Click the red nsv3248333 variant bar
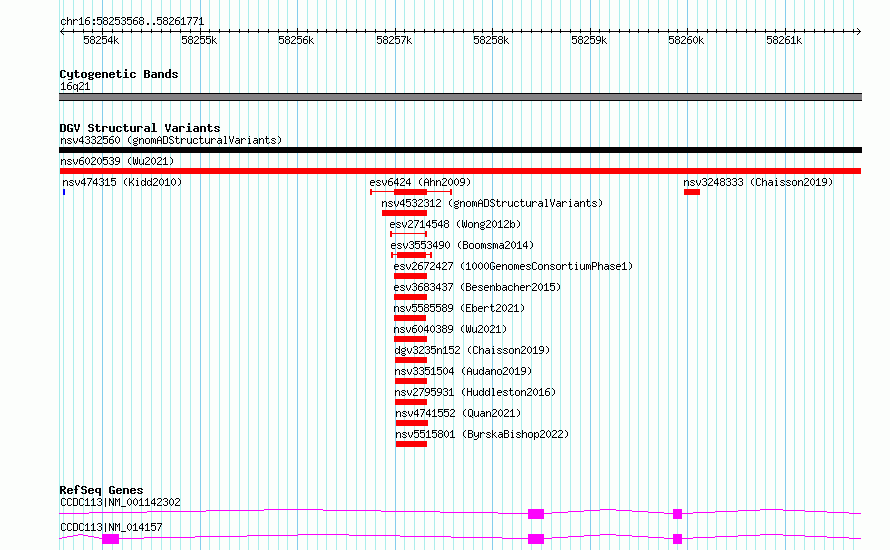The image size is (890, 550). click(x=692, y=192)
